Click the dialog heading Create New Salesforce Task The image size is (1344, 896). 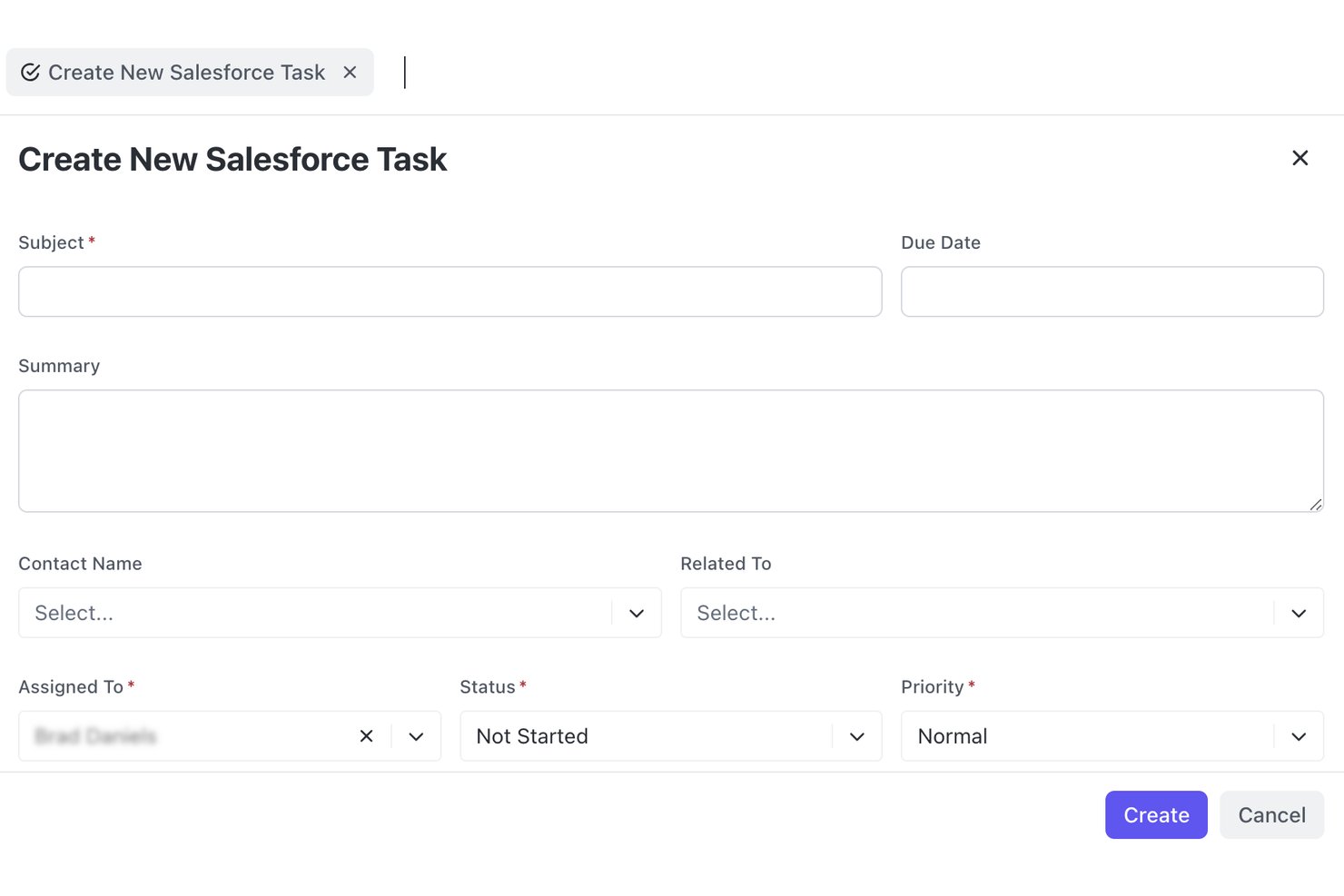pos(232,160)
